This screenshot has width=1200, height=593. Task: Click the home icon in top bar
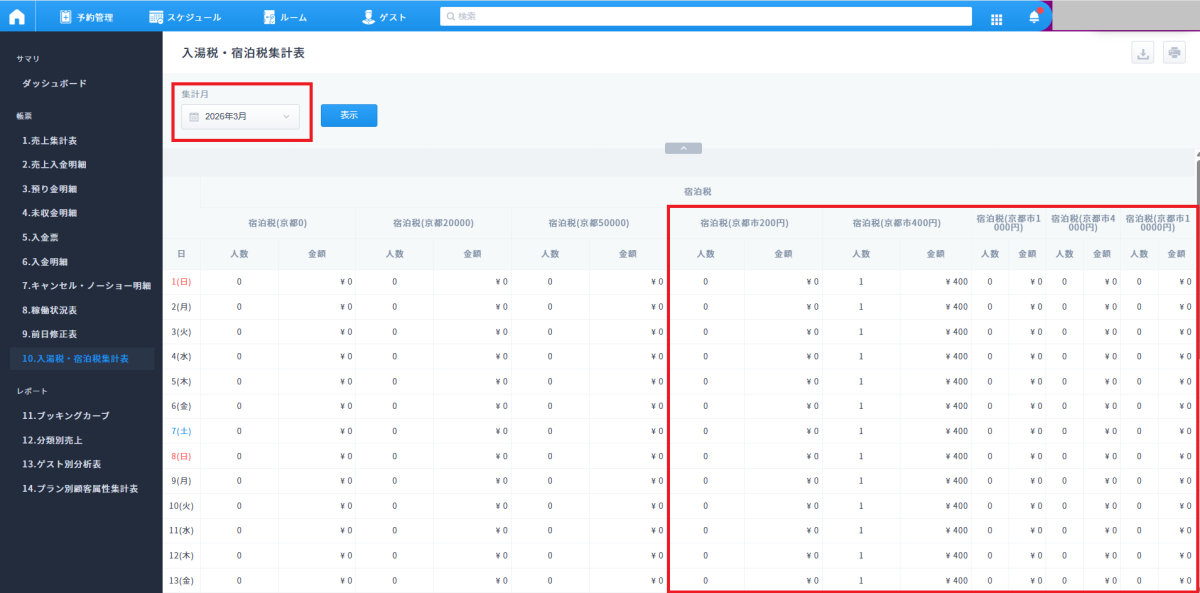(17, 16)
